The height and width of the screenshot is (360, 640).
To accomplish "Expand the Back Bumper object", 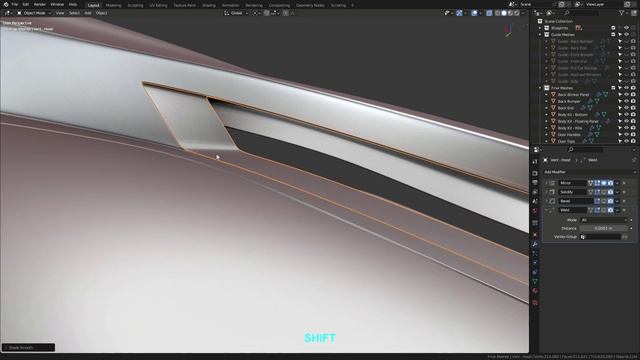I will [547, 101].
